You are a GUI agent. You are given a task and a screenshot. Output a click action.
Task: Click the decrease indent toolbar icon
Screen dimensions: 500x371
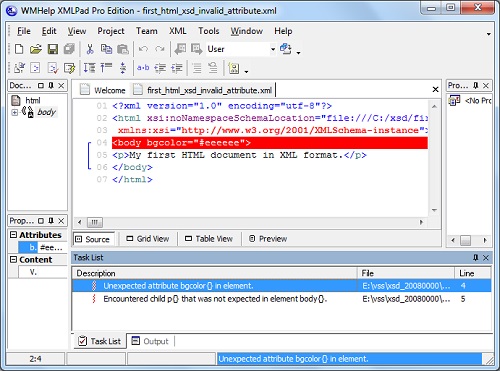[x=160, y=68]
